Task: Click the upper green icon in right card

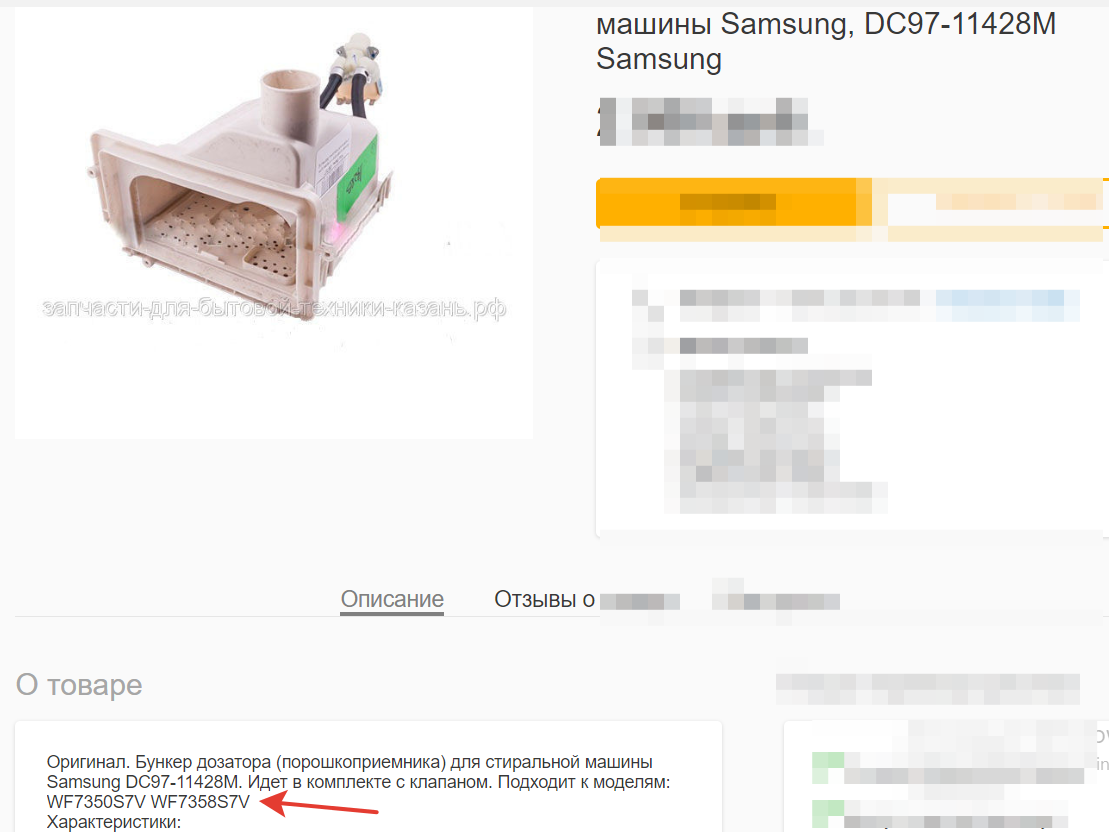Action: tap(828, 768)
